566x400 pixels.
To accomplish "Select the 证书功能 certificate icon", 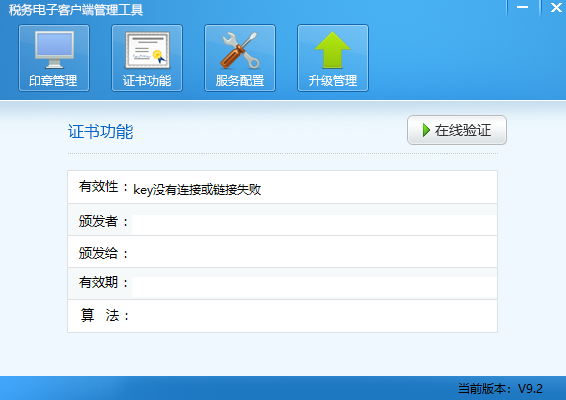I will pos(147,50).
